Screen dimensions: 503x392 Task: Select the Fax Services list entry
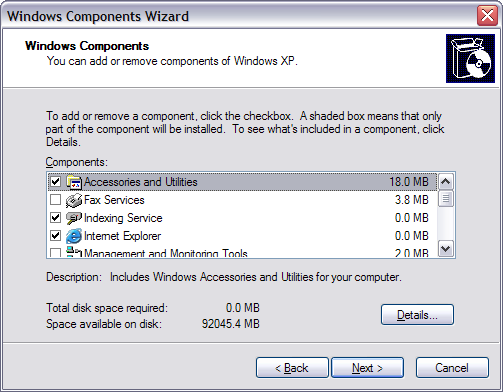click(242, 200)
